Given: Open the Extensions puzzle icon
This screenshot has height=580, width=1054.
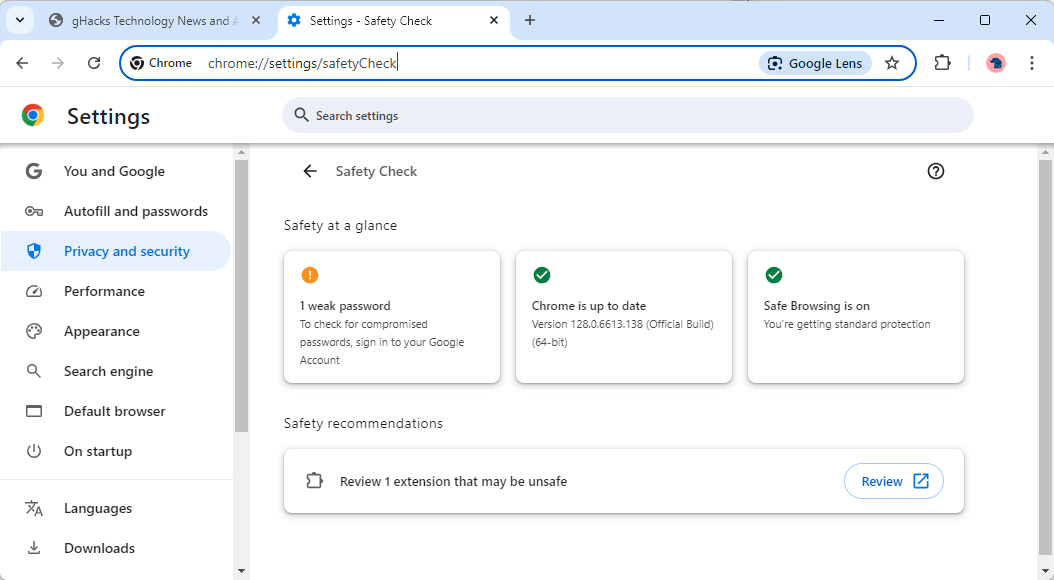Looking at the screenshot, I should [x=942, y=63].
